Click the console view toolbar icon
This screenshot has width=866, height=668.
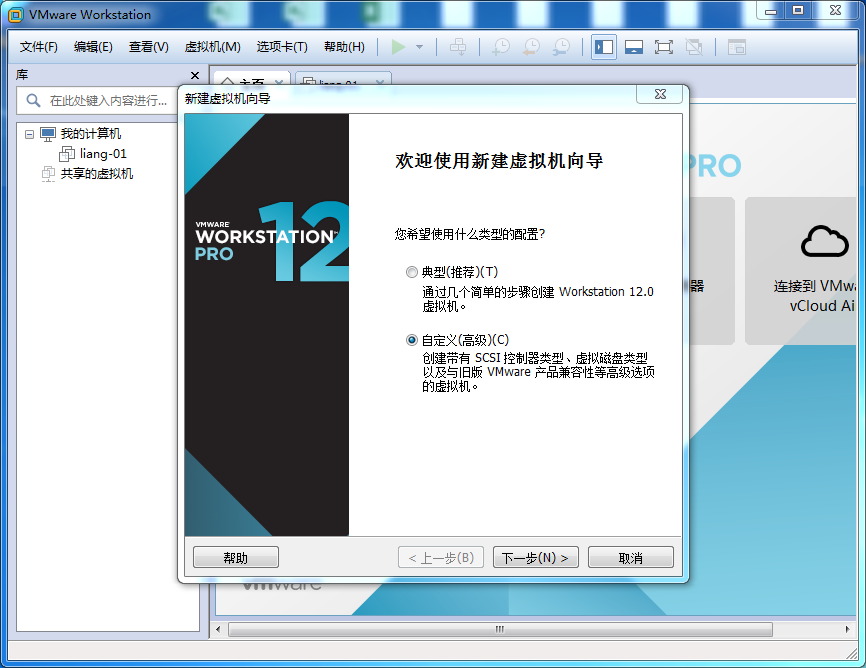(x=736, y=47)
